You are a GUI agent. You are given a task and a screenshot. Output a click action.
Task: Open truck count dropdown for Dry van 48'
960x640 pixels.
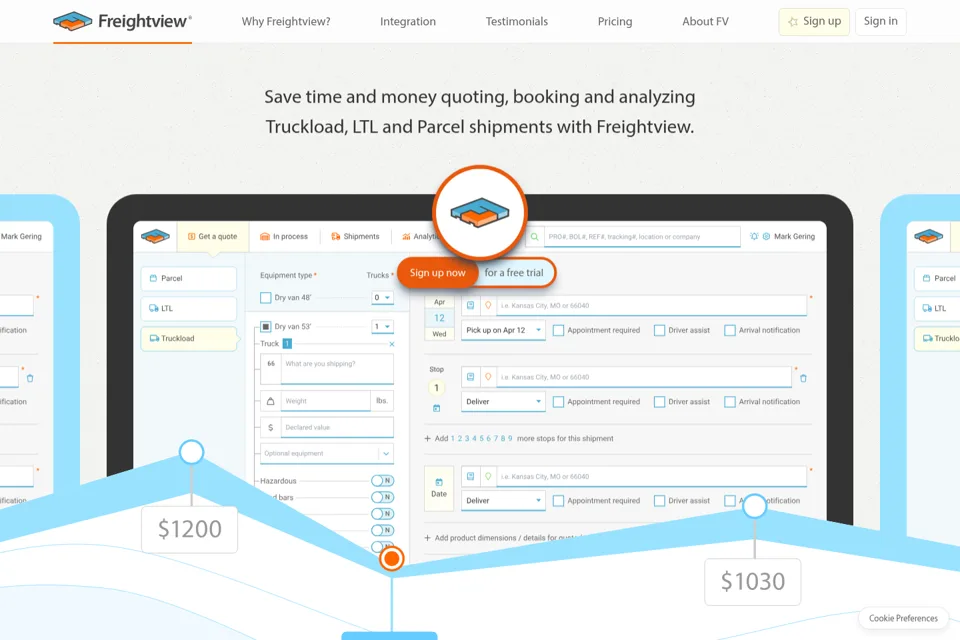[383, 298]
